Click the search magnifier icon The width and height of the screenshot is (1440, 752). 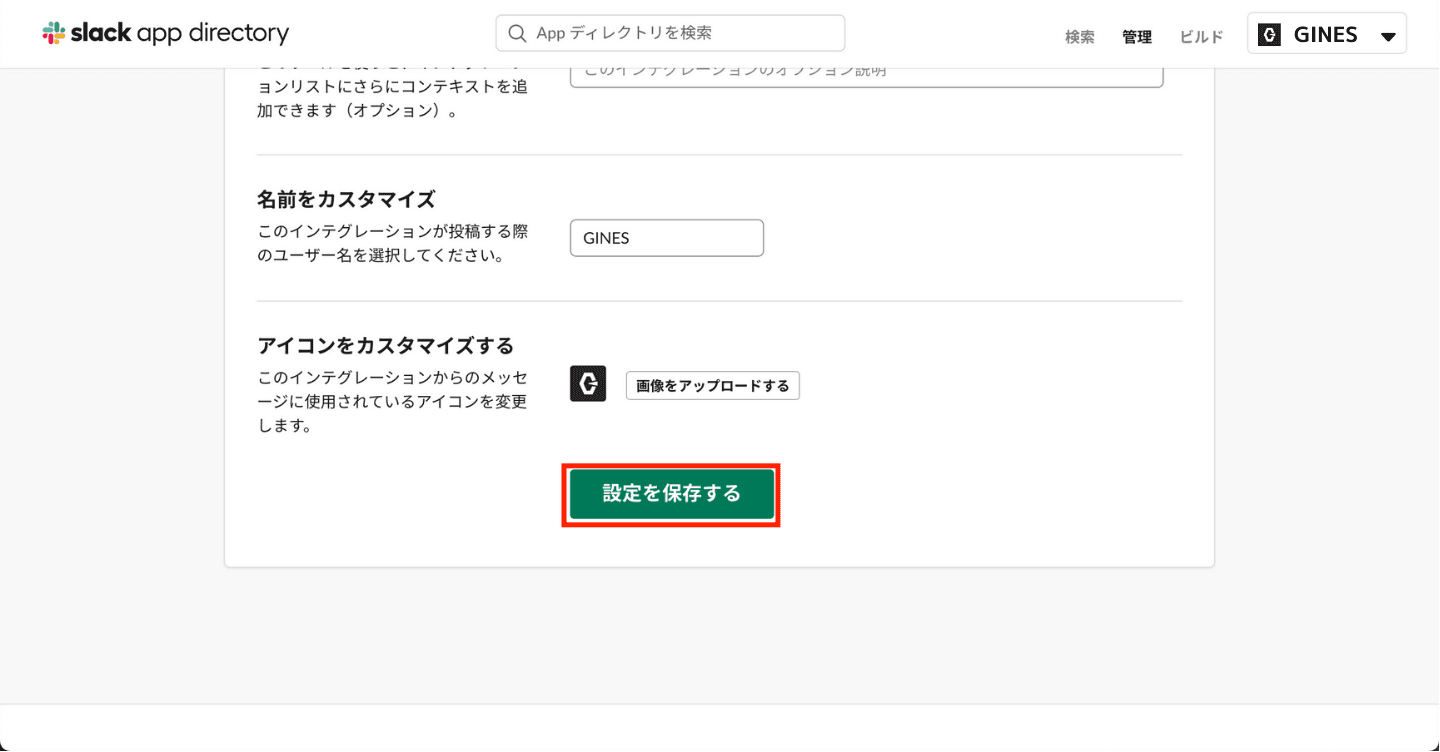tap(517, 33)
